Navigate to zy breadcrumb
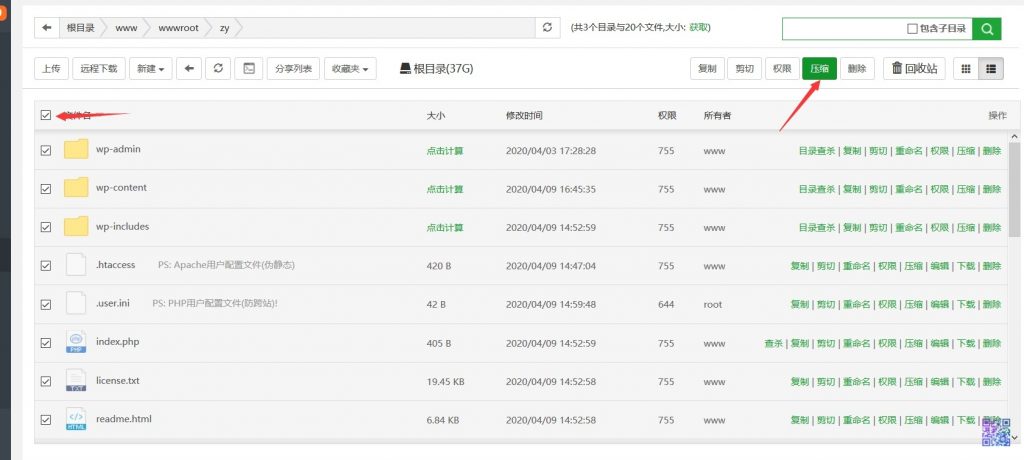The height and width of the screenshot is (460, 1024). tap(225, 28)
